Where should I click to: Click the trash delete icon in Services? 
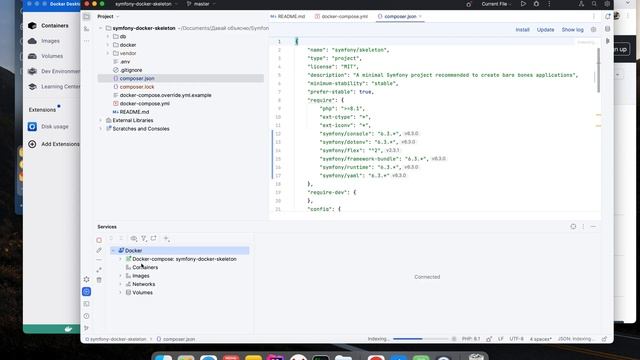[x=99, y=280]
